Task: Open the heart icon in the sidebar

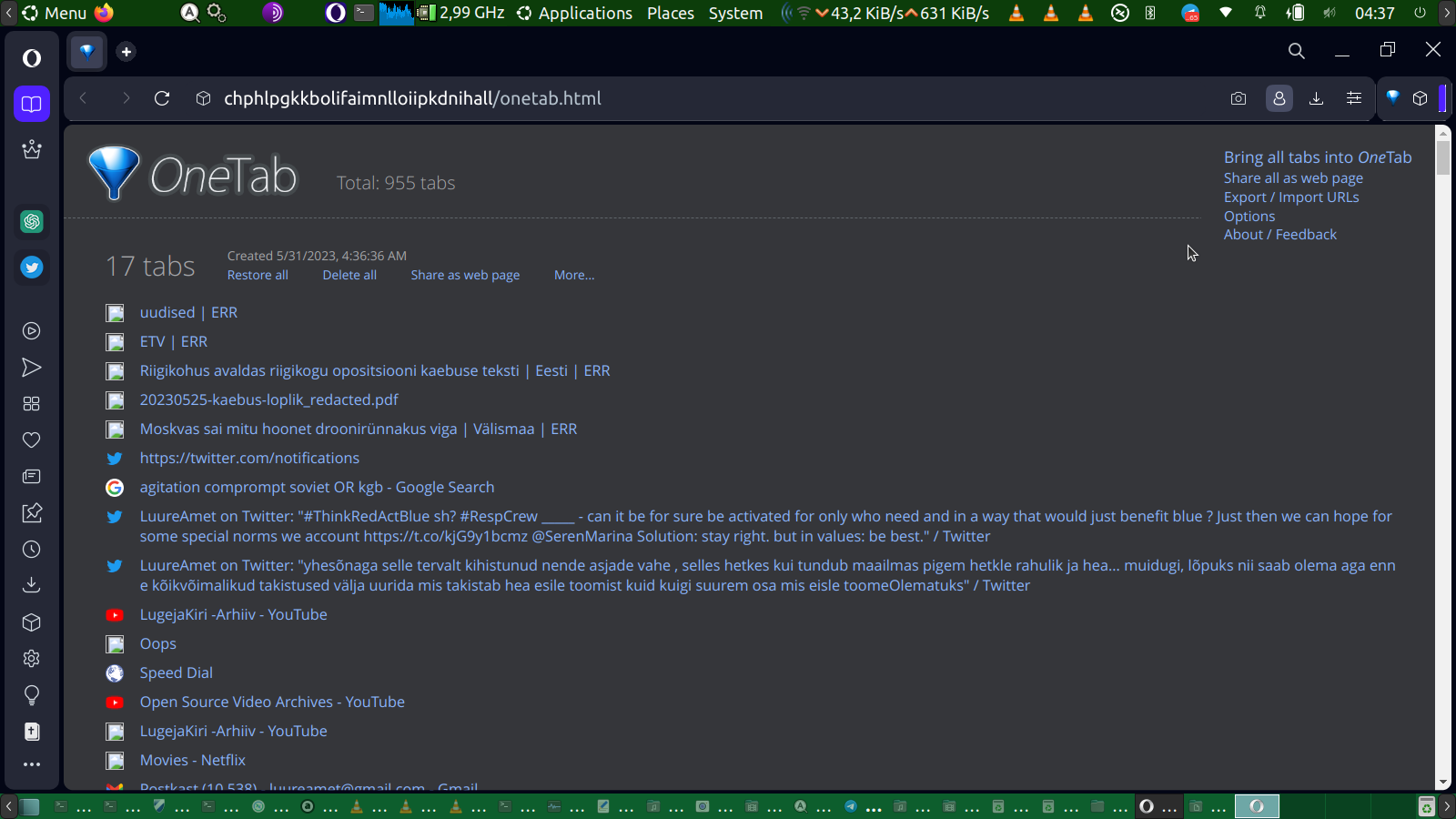Action: tap(32, 440)
